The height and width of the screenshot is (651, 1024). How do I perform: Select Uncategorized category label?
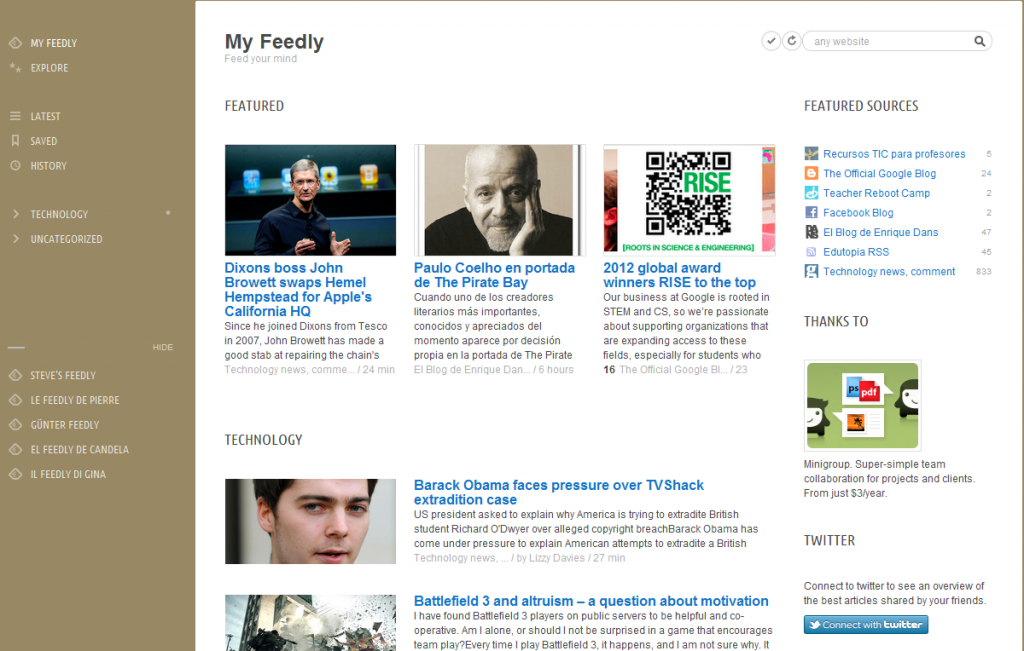click(x=66, y=239)
